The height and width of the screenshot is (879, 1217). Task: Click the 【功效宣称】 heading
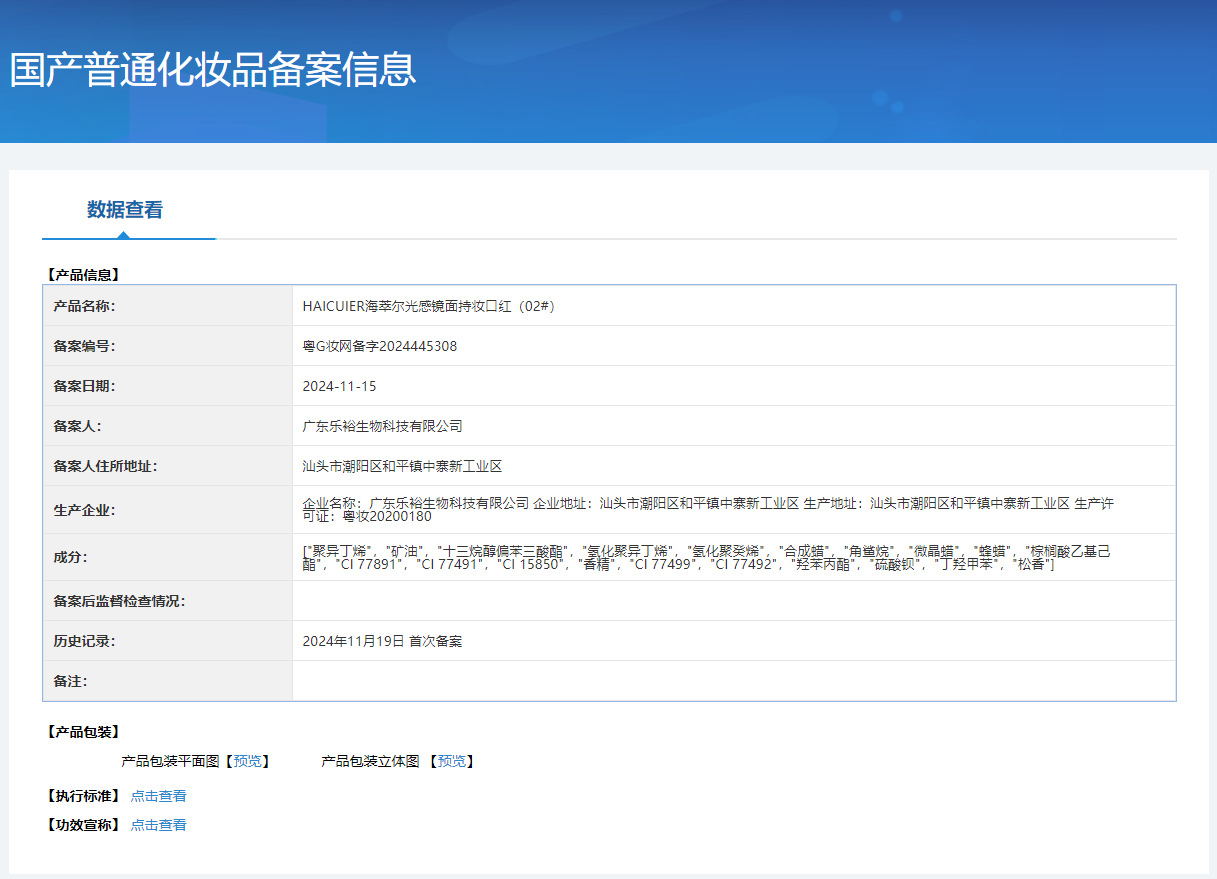(82, 825)
